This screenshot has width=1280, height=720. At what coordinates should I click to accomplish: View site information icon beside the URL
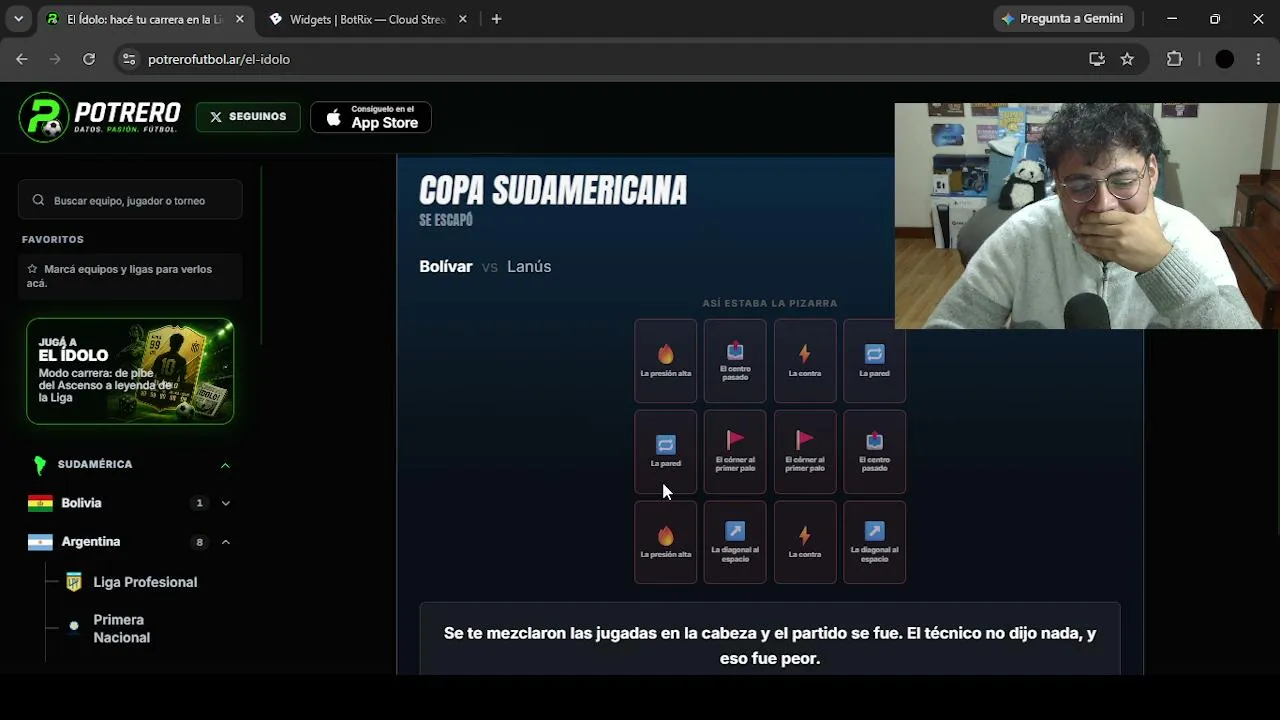pyautogui.click(x=129, y=59)
